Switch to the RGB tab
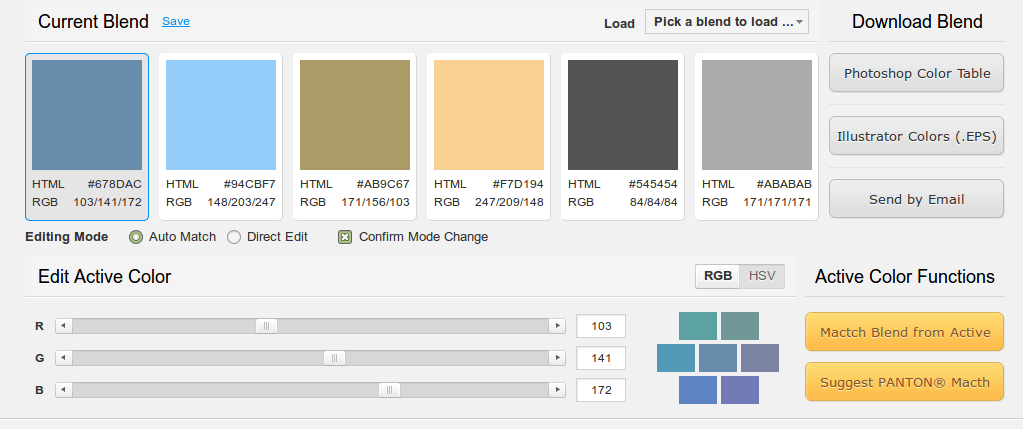The image size is (1023, 429). pyautogui.click(x=718, y=276)
